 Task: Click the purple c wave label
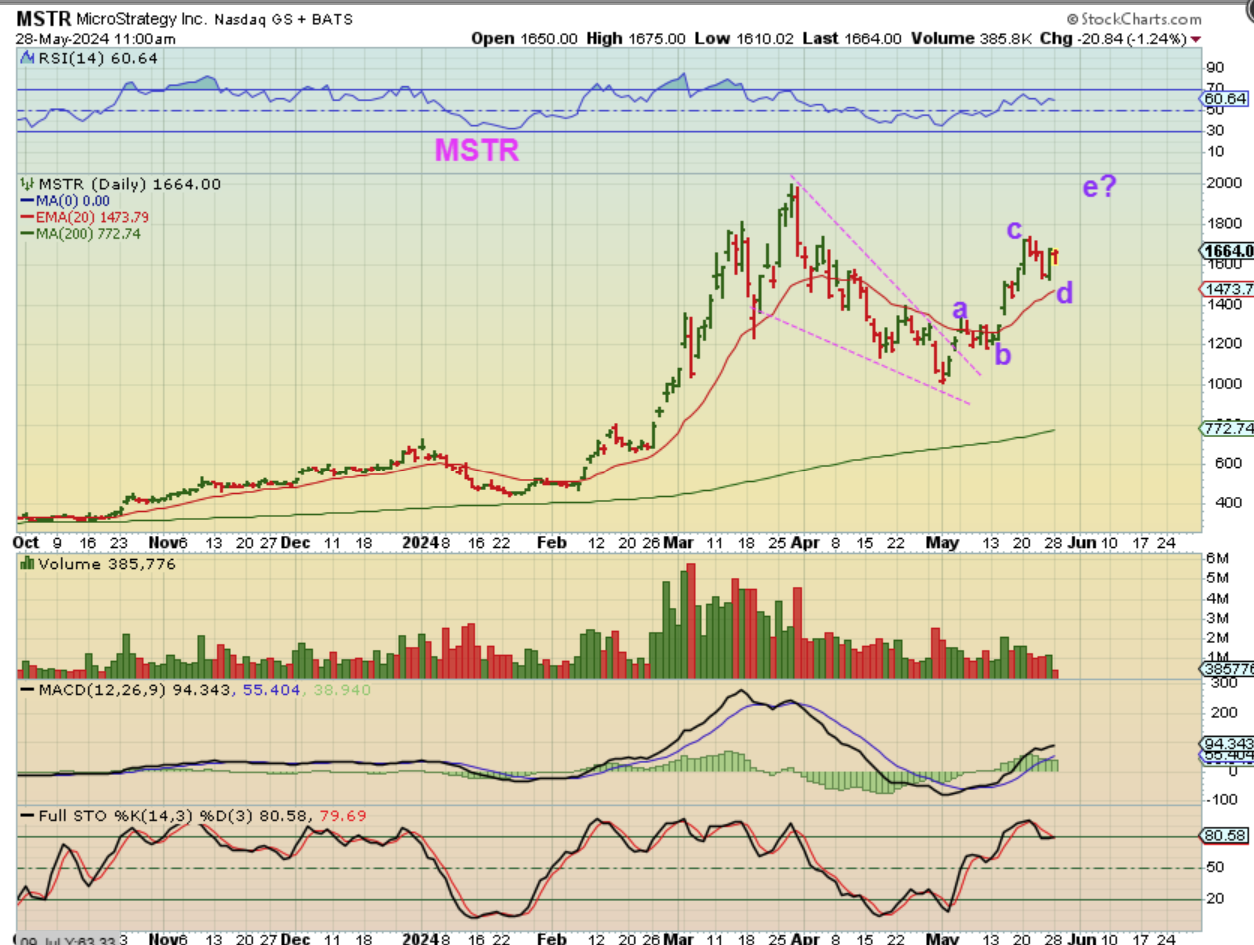pyautogui.click(x=1013, y=230)
